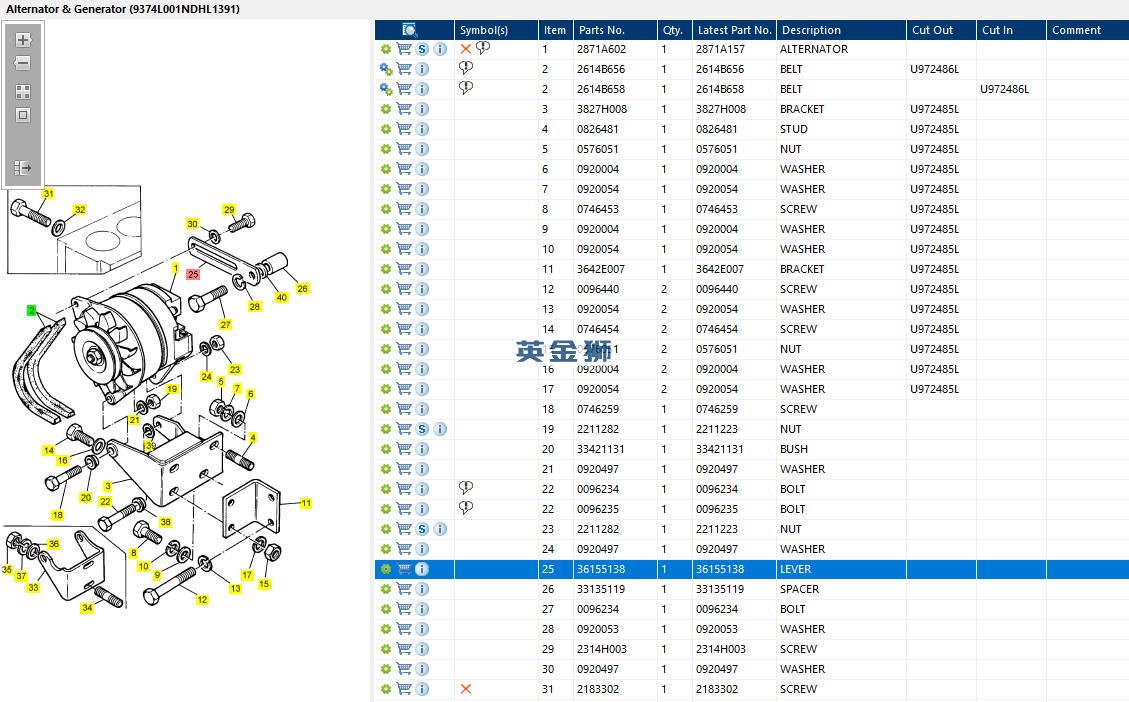The width and height of the screenshot is (1129, 702).
Task: Click part number 33421131
Action: (x=601, y=449)
